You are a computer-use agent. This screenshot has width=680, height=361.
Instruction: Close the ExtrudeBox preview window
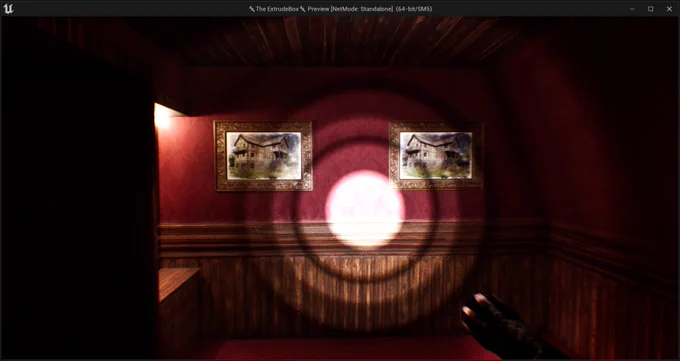[669, 9]
